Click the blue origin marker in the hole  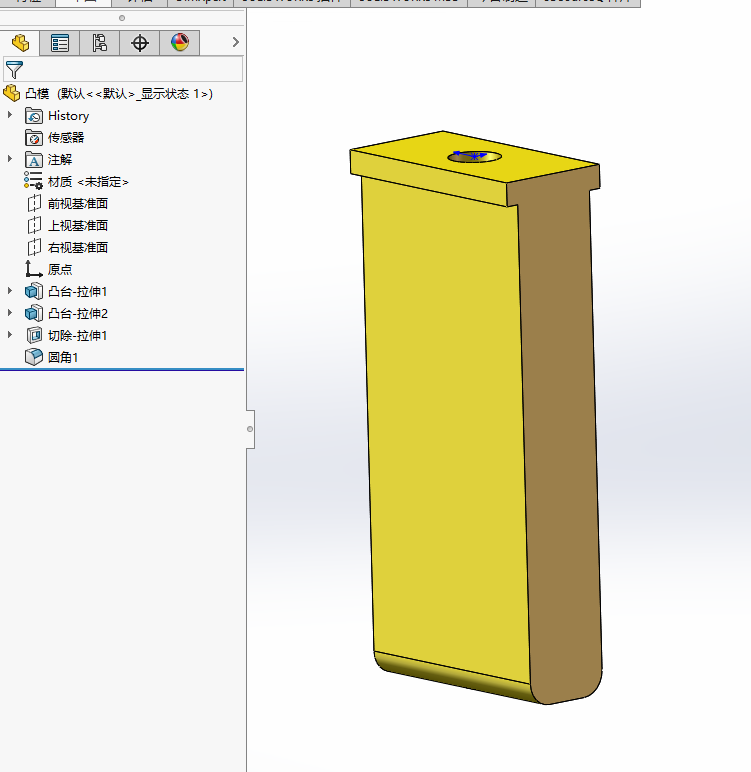(x=472, y=156)
